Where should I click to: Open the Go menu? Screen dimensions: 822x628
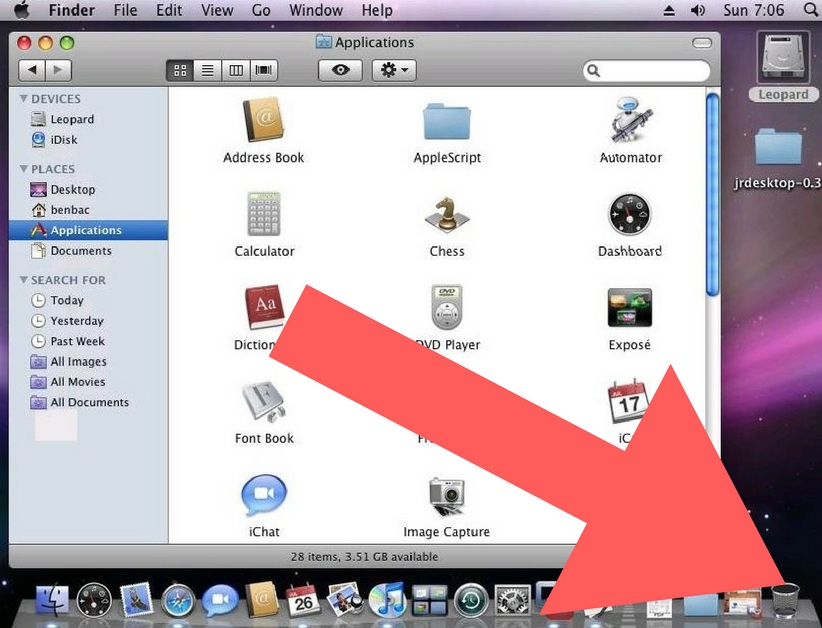(x=261, y=10)
